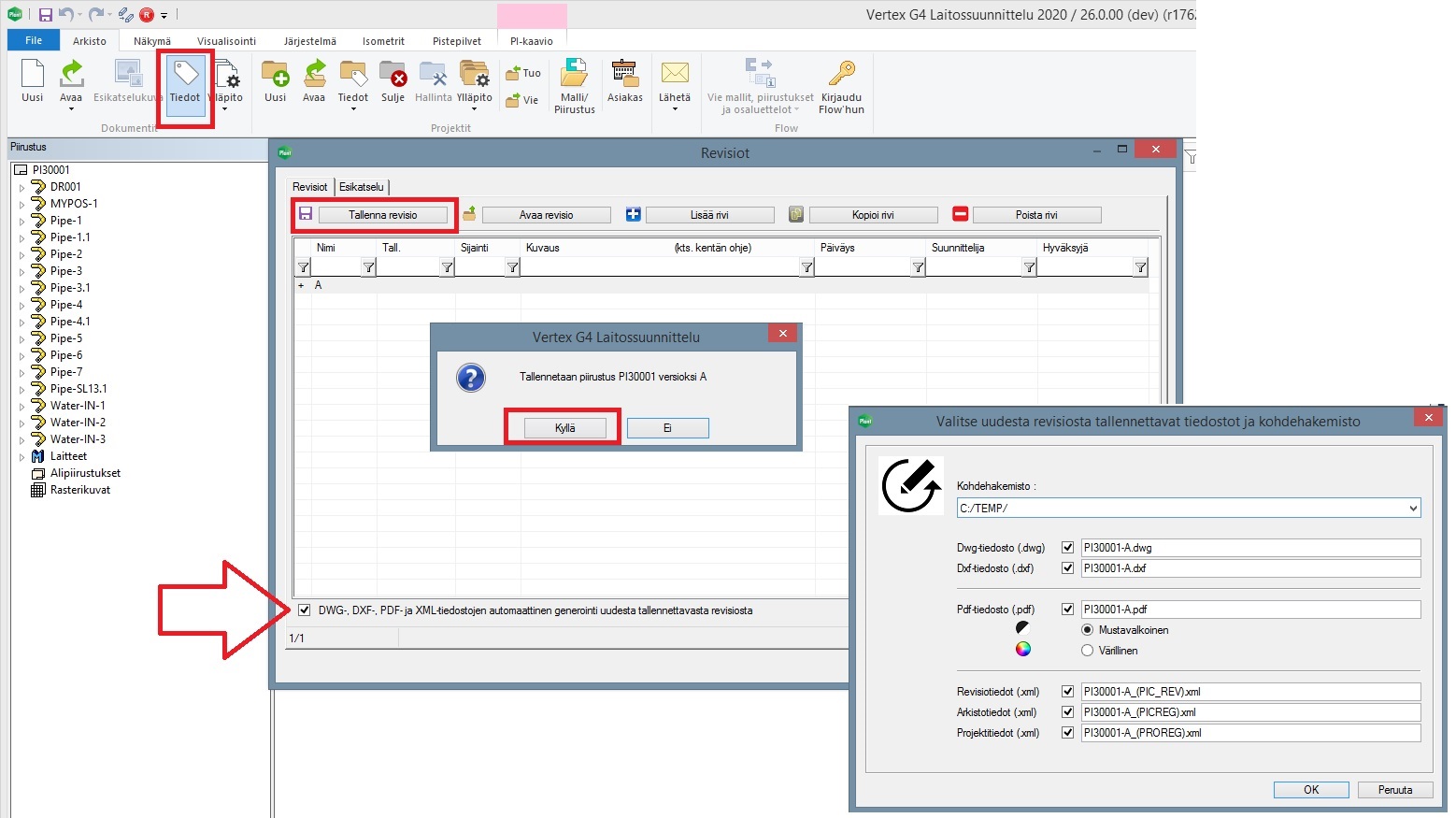Switch to the Esikatselu tab
Screen dimensions: 1456x818
361,187
